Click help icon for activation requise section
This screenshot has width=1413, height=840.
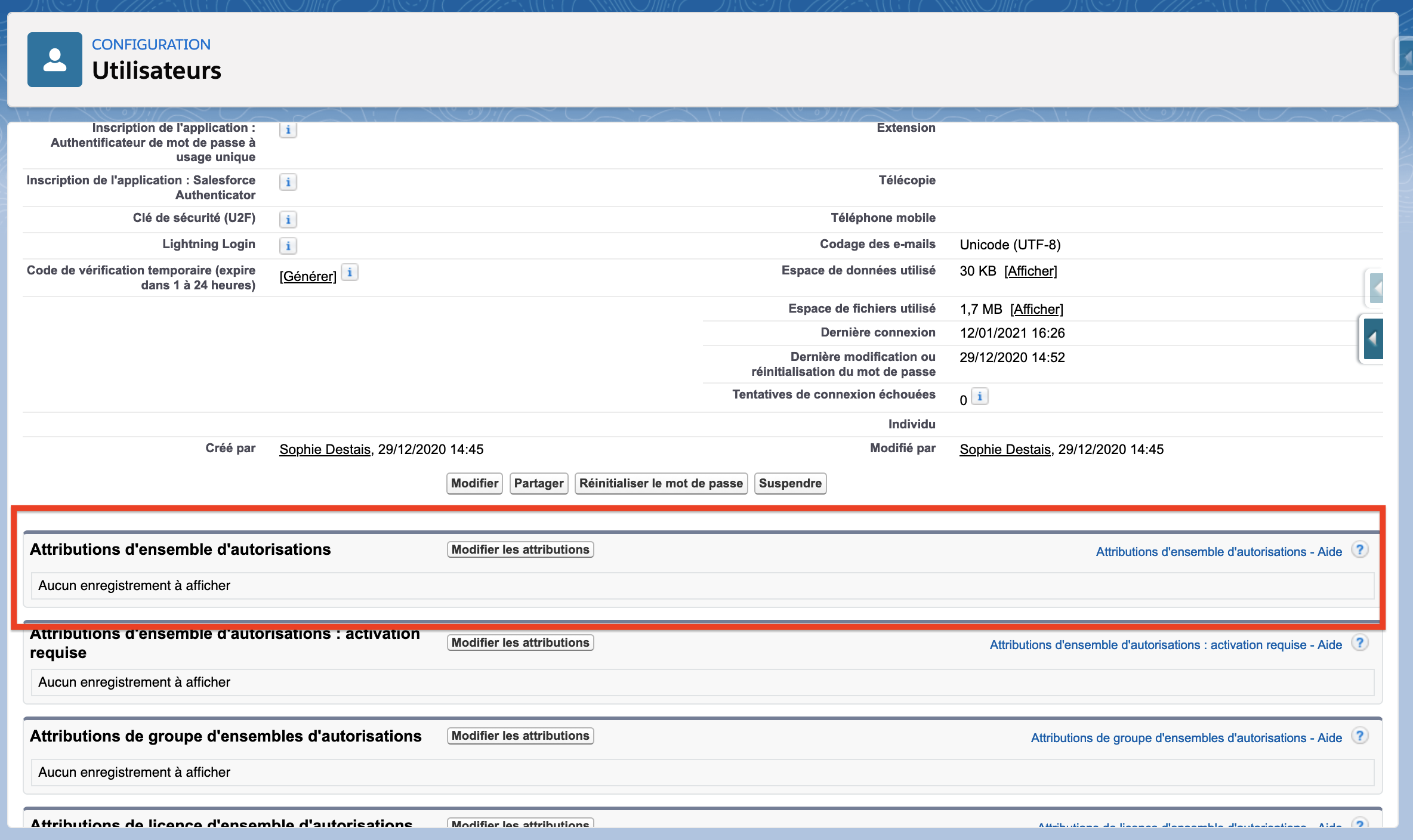(1360, 643)
